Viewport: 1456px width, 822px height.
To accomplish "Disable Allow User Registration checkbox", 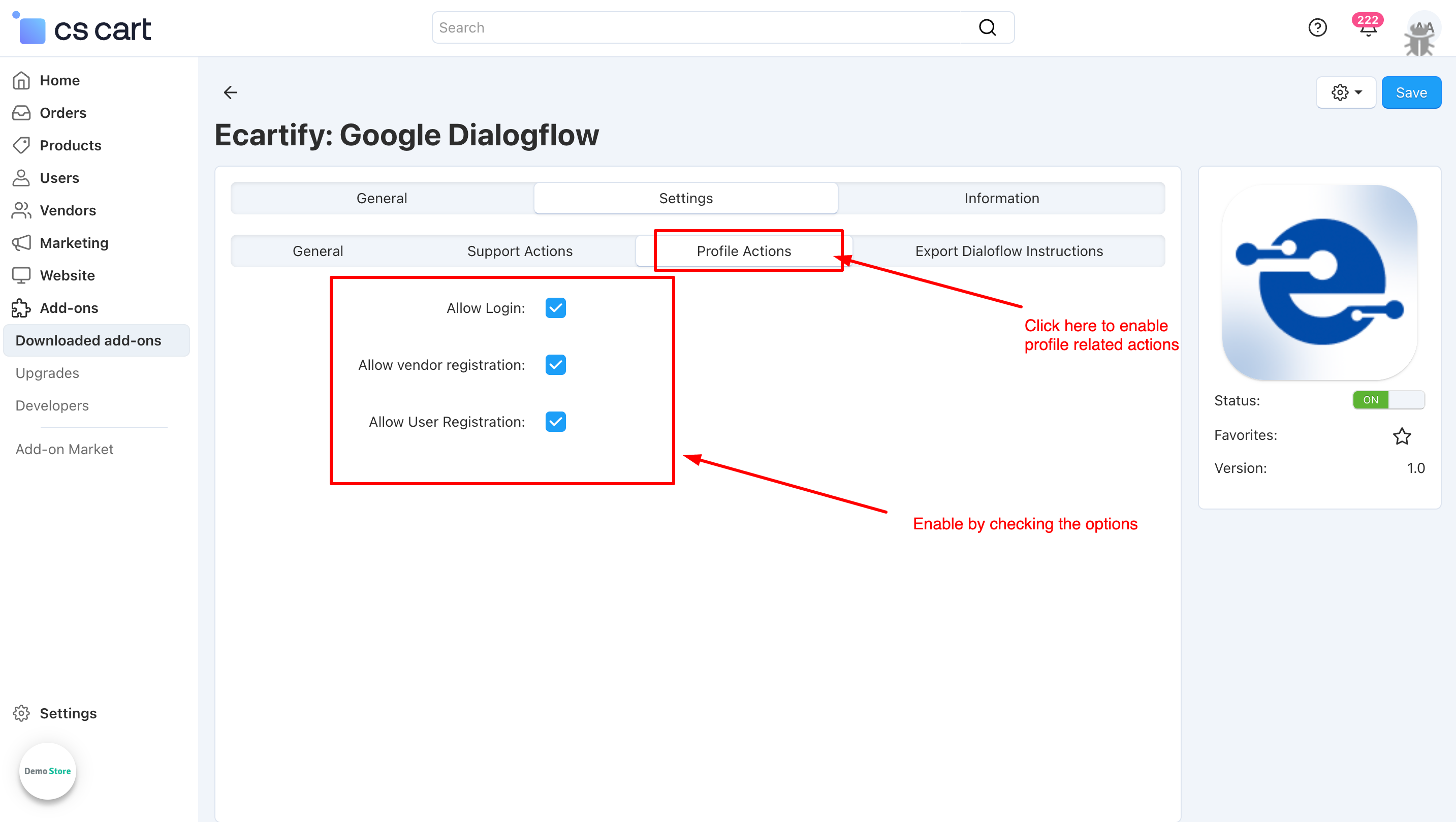I will [x=555, y=422].
